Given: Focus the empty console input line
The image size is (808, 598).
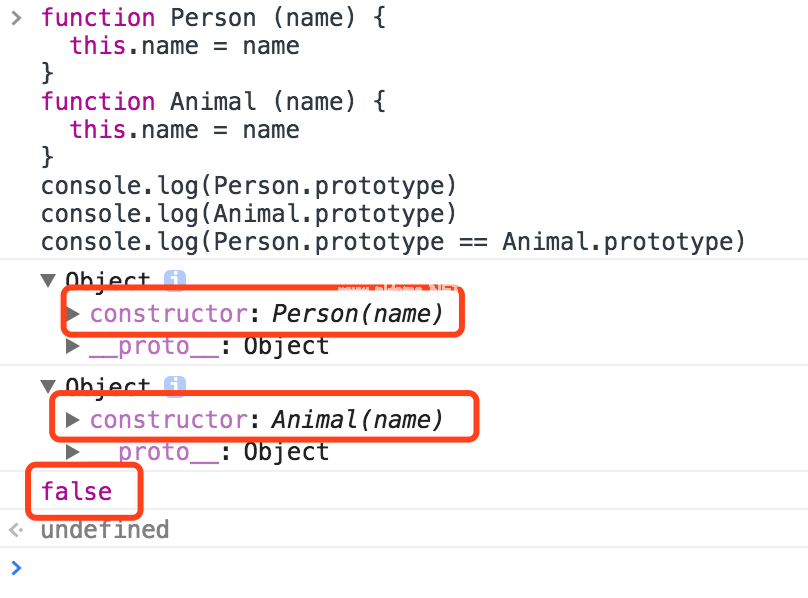Looking at the screenshot, I should pos(400,568).
